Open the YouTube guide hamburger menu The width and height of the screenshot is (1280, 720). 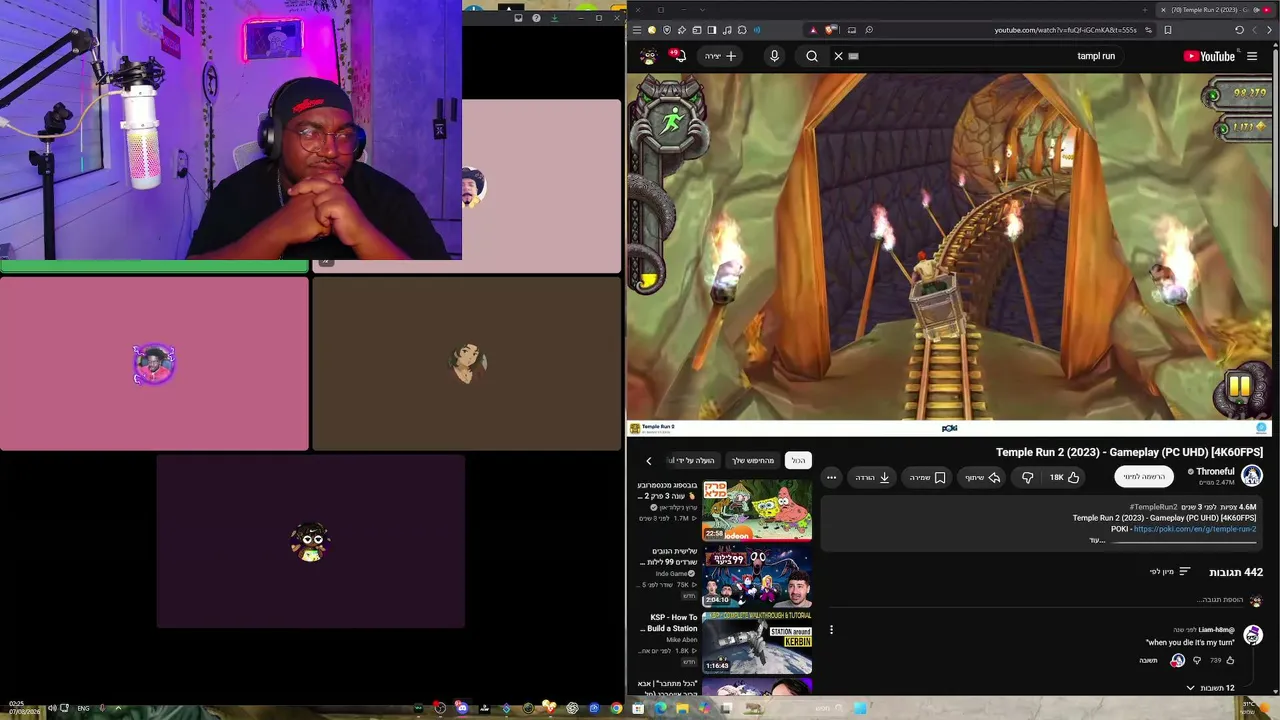pyautogui.click(x=1252, y=56)
